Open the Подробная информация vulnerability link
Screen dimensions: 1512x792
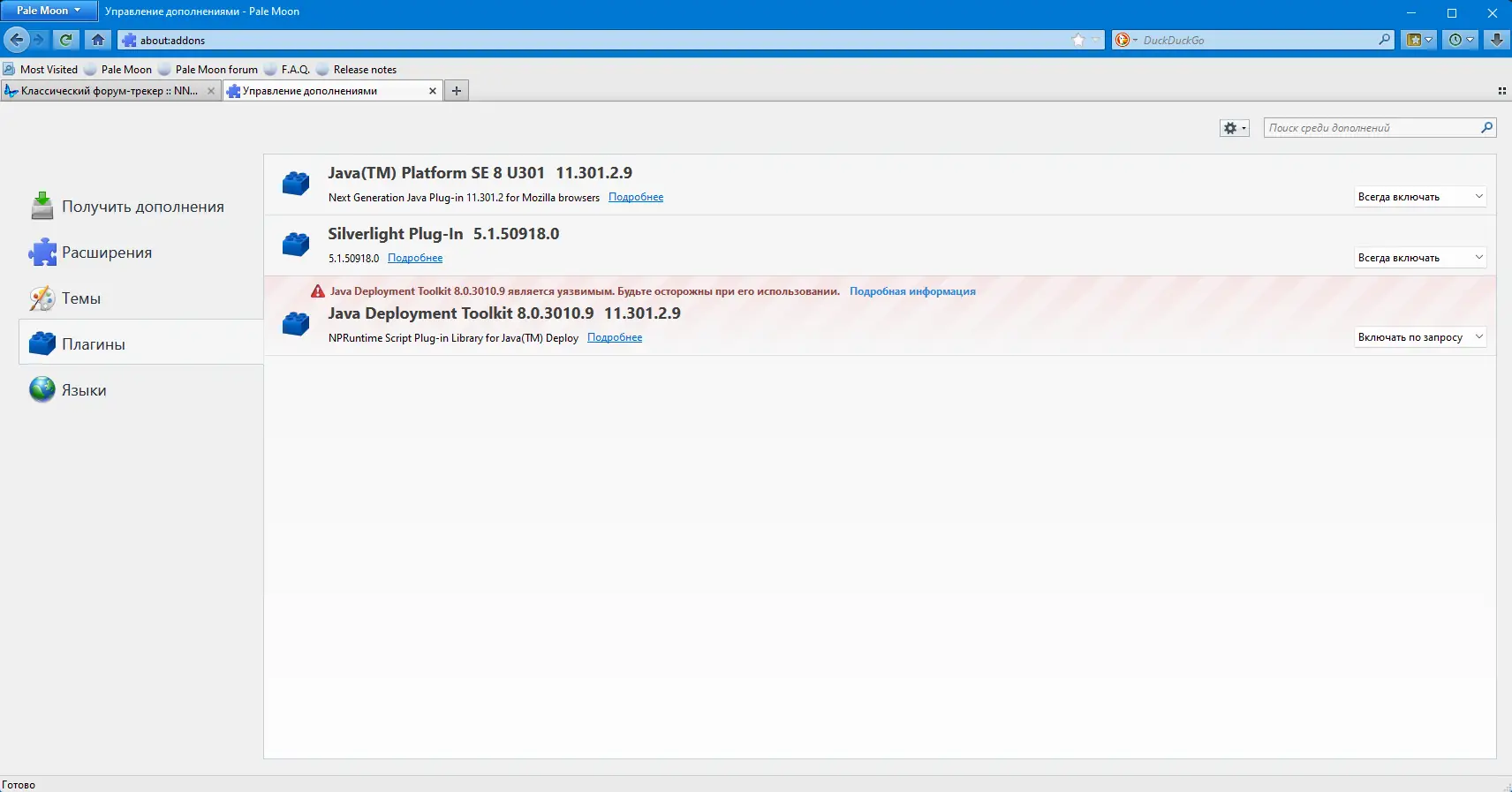912,291
